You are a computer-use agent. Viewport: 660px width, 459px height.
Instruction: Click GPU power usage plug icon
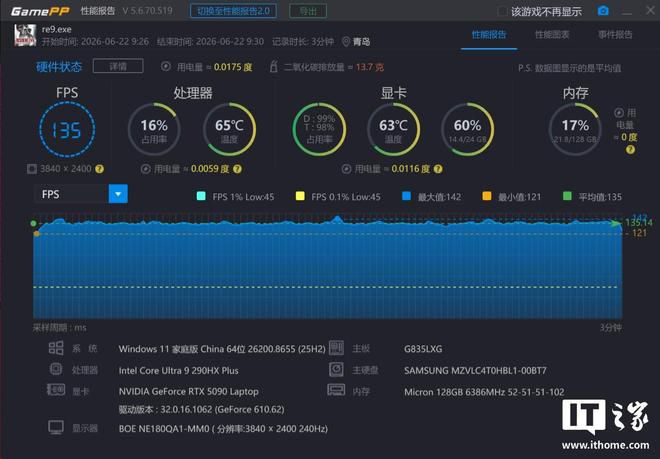tap(346, 169)
